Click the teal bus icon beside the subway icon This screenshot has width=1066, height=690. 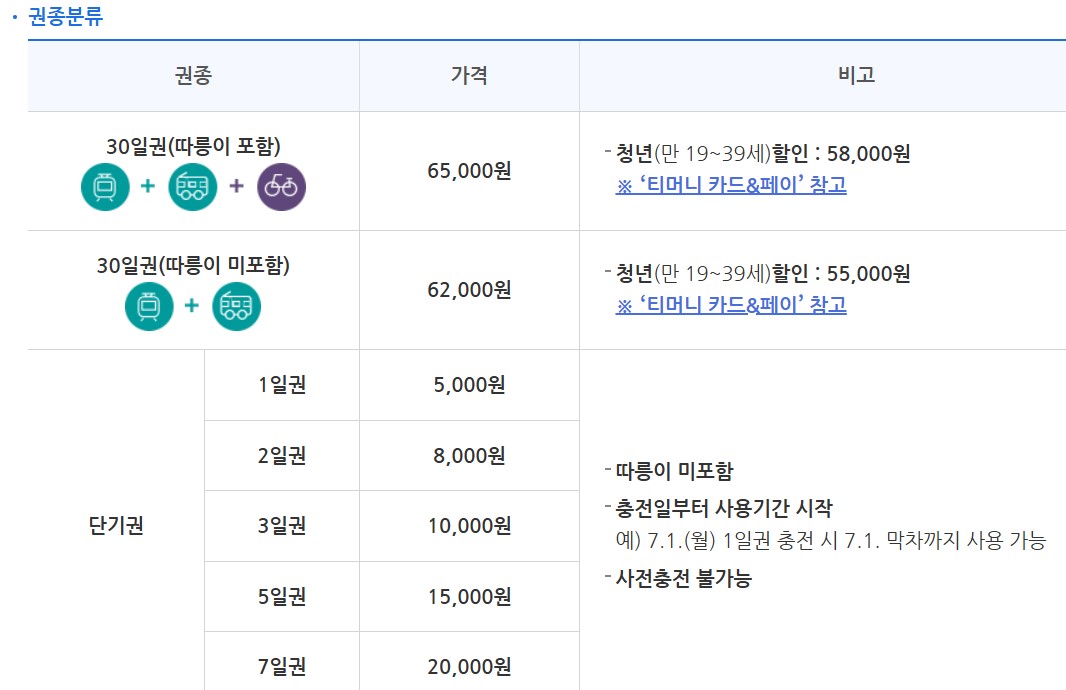coord(192,186)
